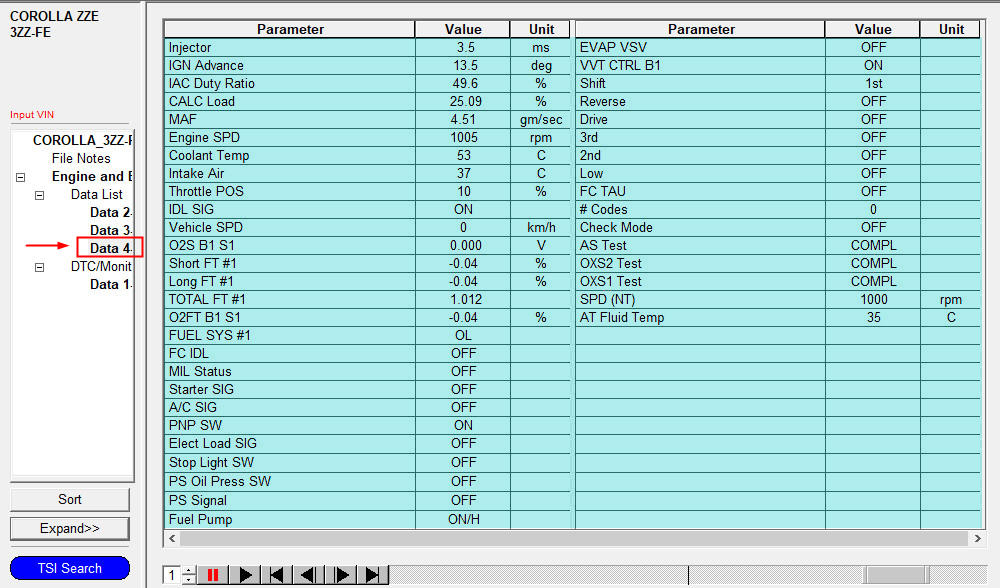
Task: Click the playback speed number field
Action: [172, 575]
